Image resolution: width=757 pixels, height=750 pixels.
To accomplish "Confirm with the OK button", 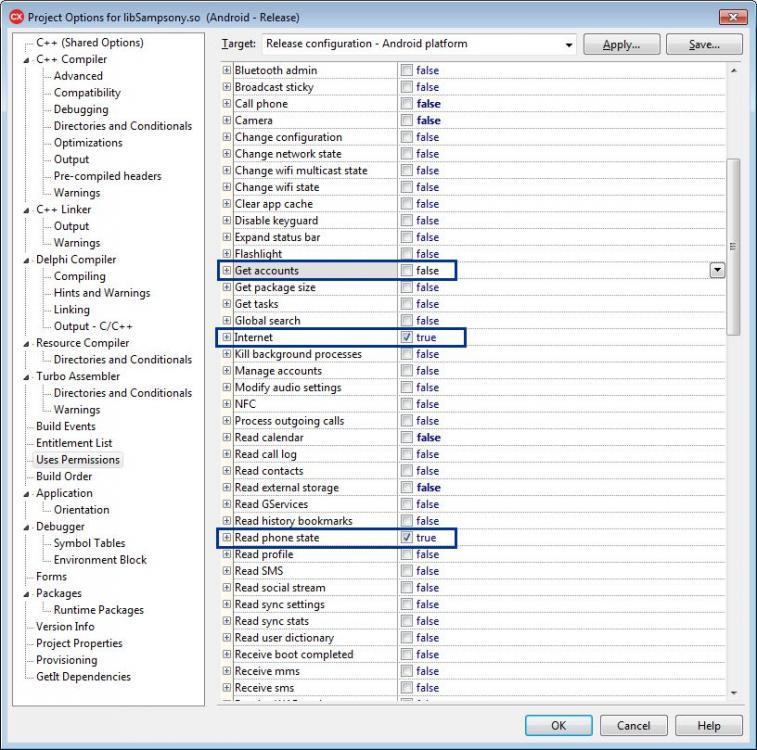I will (x=559, y=725).
